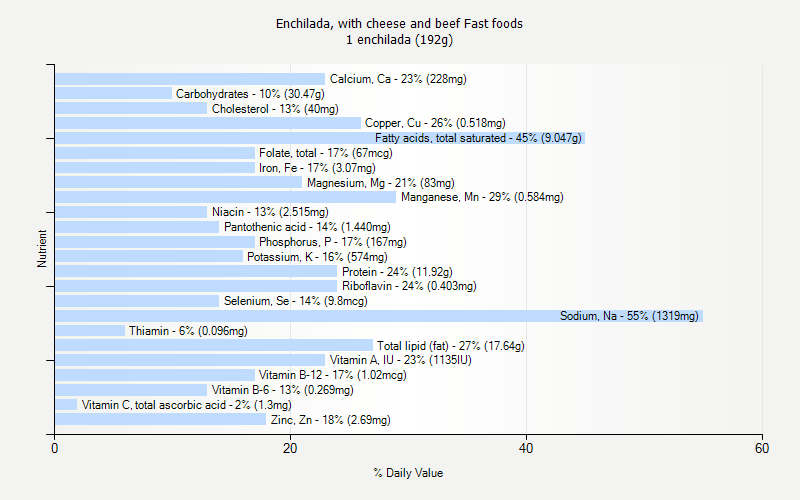Click the 'Copper, Cu - 26% (0.518mg)' label
This screenshot has width=800, height=500.
tap(435, 123)
